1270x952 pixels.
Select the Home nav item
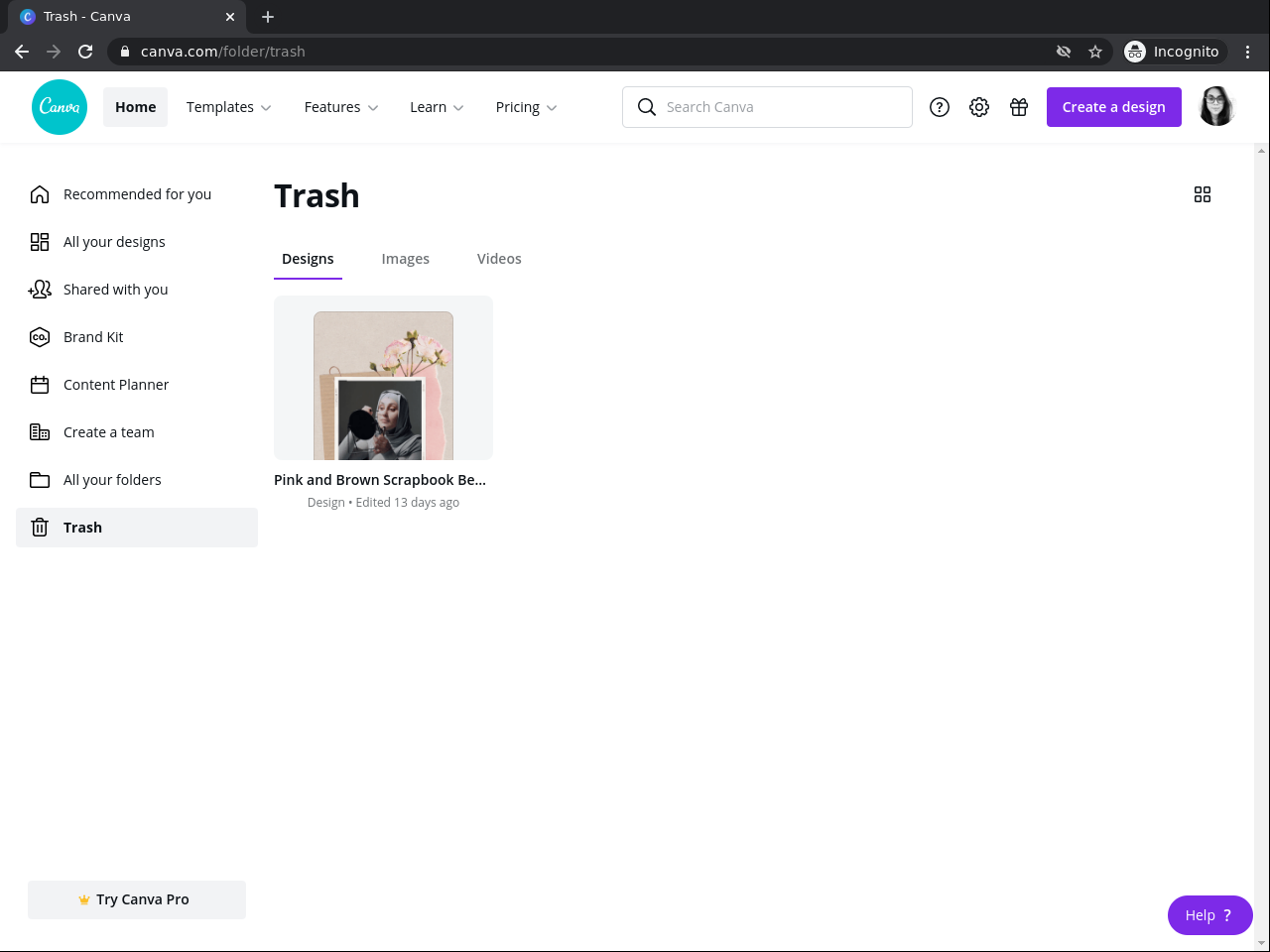click(x=135, y=107)
